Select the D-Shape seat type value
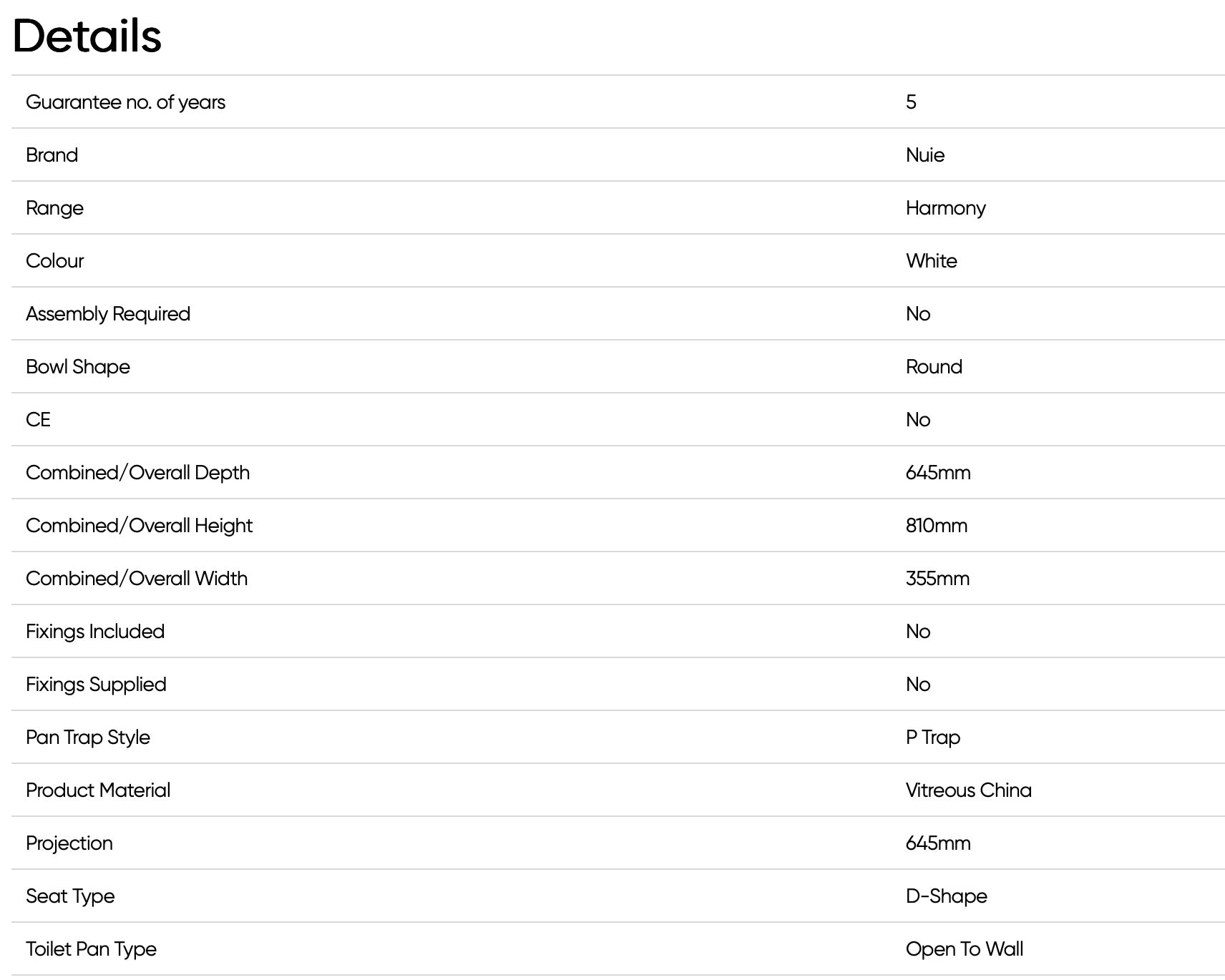The width and height of the screenshot is (1225, 980). pos(946,896)
